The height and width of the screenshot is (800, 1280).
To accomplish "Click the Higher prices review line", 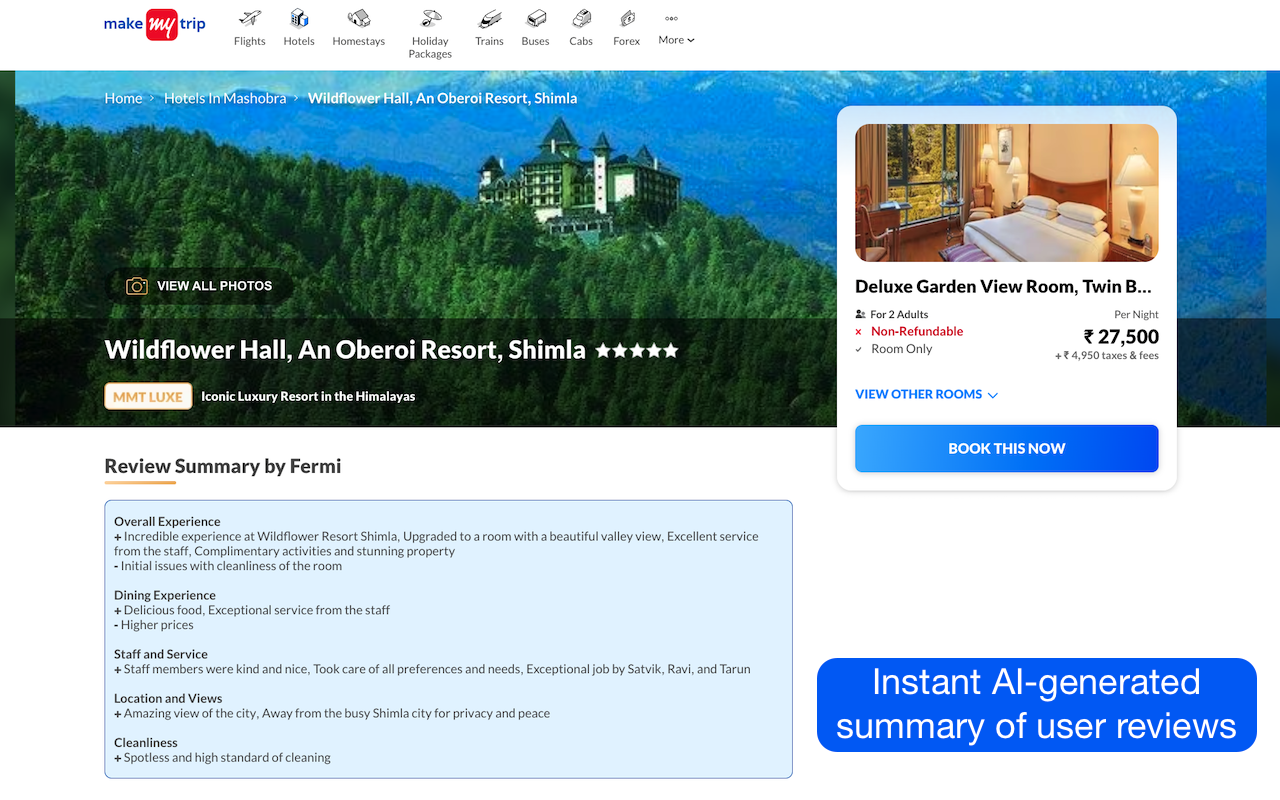I will pyautogui.click(x=154, y=625).
